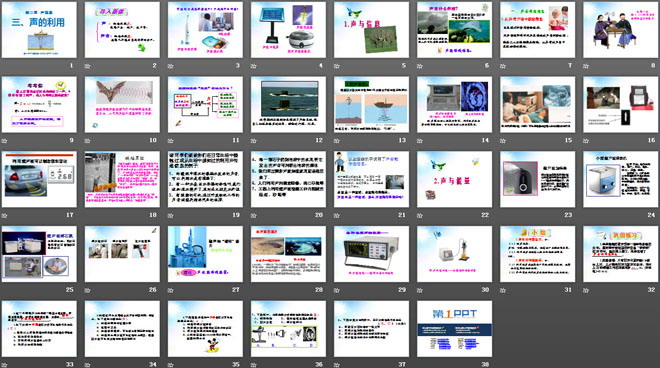Screen dimensions: 660x368
Task: Select slide 28 thumbnail with crater and sea photos
Action: pos(288,254)
